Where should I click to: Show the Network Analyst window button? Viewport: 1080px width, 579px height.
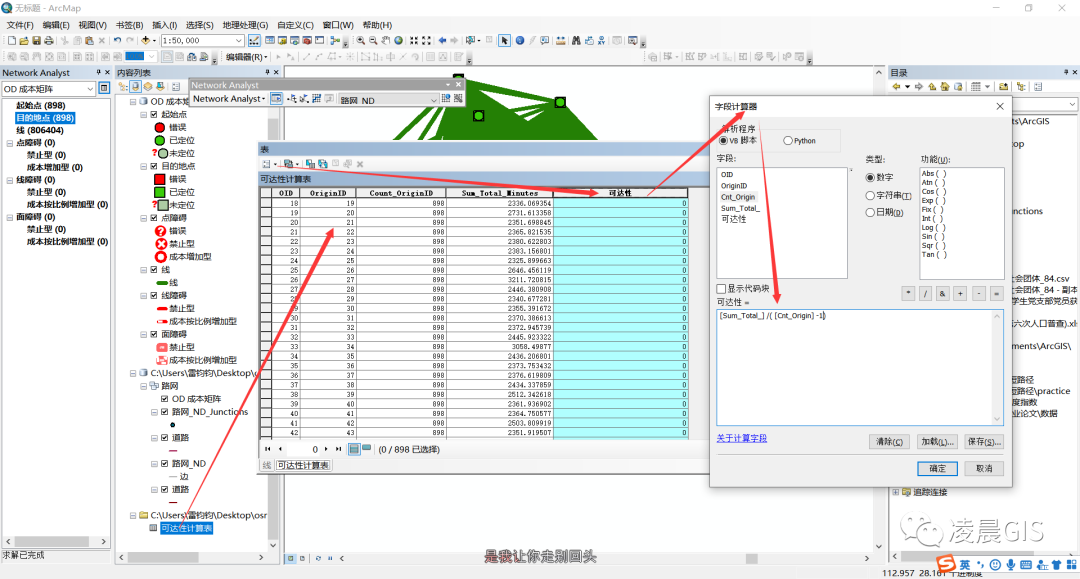(276, 99)
